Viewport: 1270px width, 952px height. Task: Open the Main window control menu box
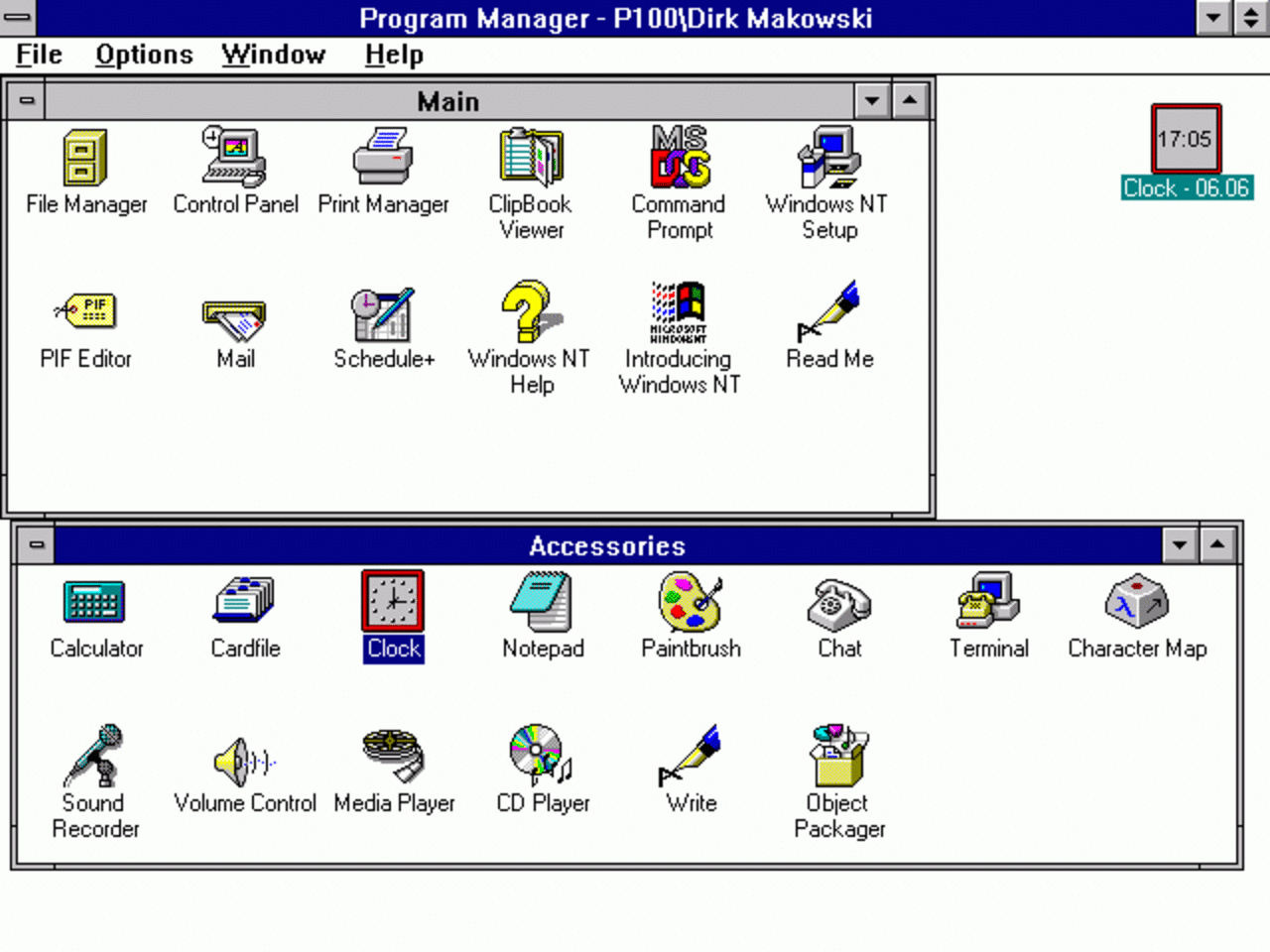[x=27, y=101]
